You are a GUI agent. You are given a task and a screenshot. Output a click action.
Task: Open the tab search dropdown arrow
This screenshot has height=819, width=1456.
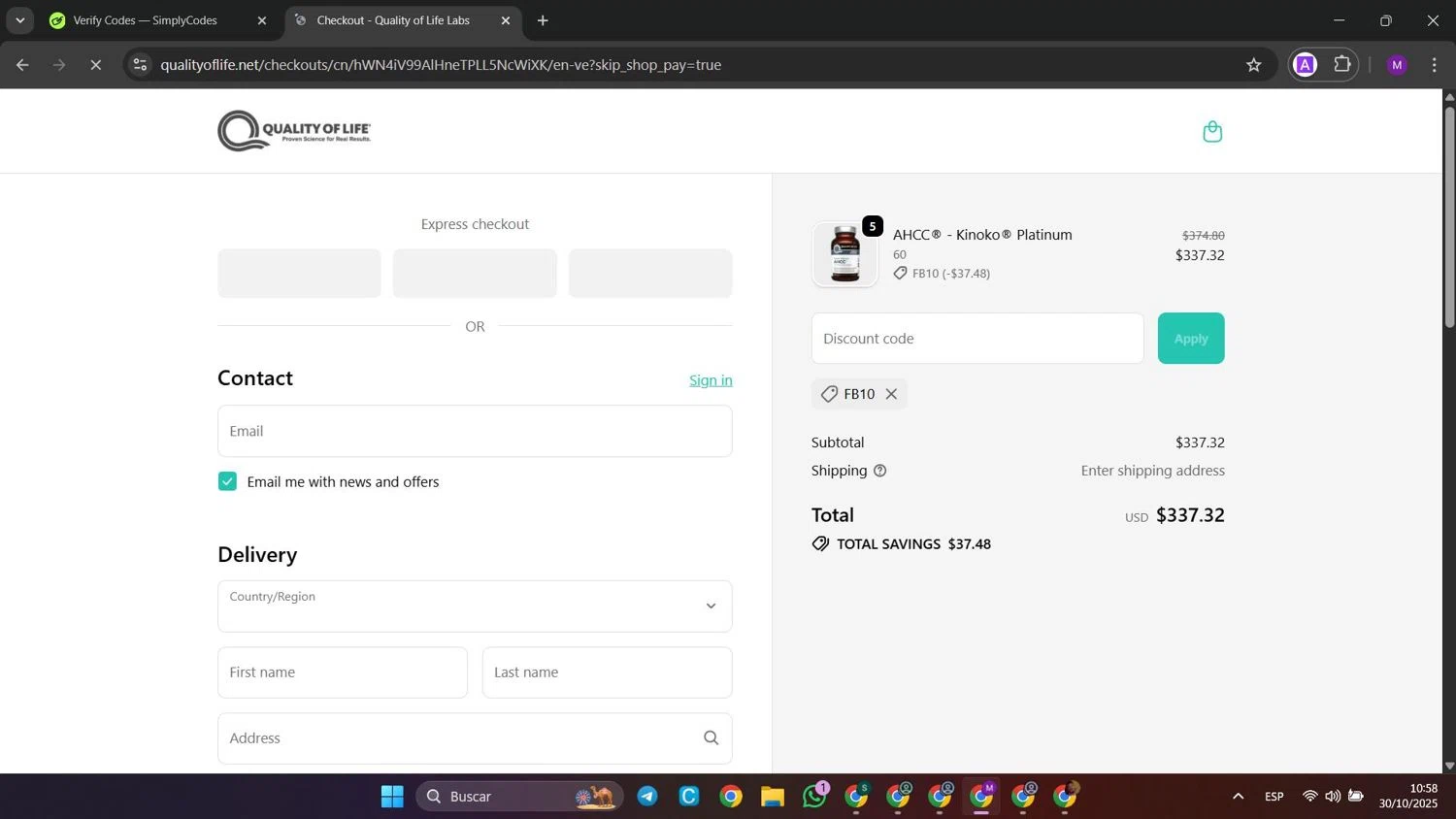click(19, 20)
